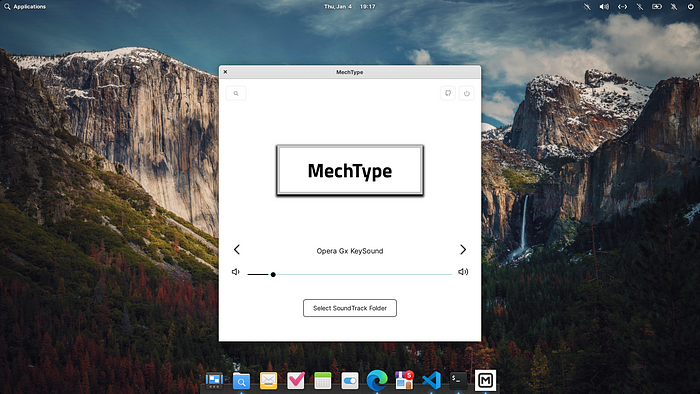Open Tasks from the dock
The height and width of the screenshot is (394, 700).
click(296, 380)
